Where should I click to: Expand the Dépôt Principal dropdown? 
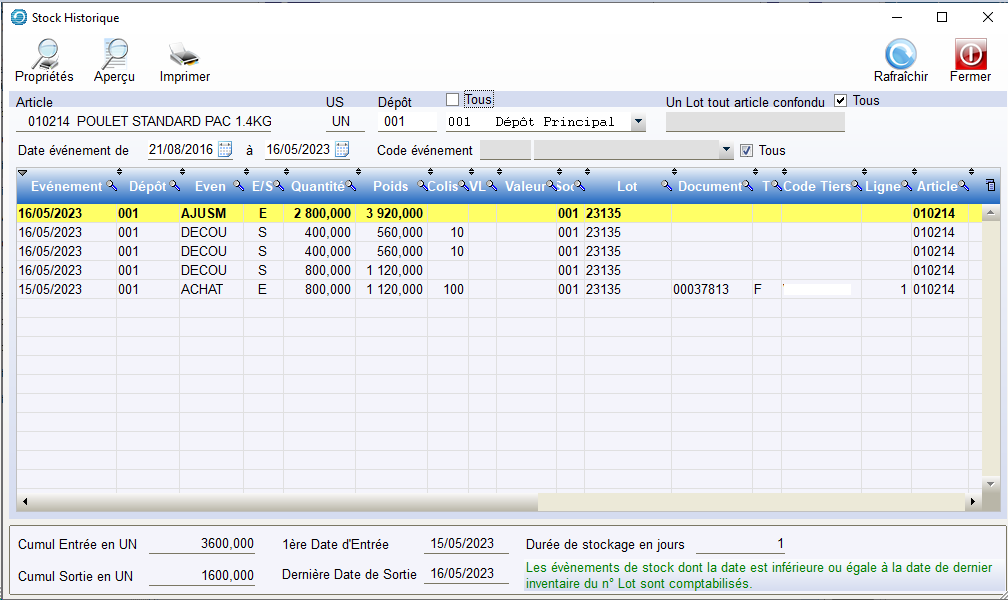[x=638, y=122]
